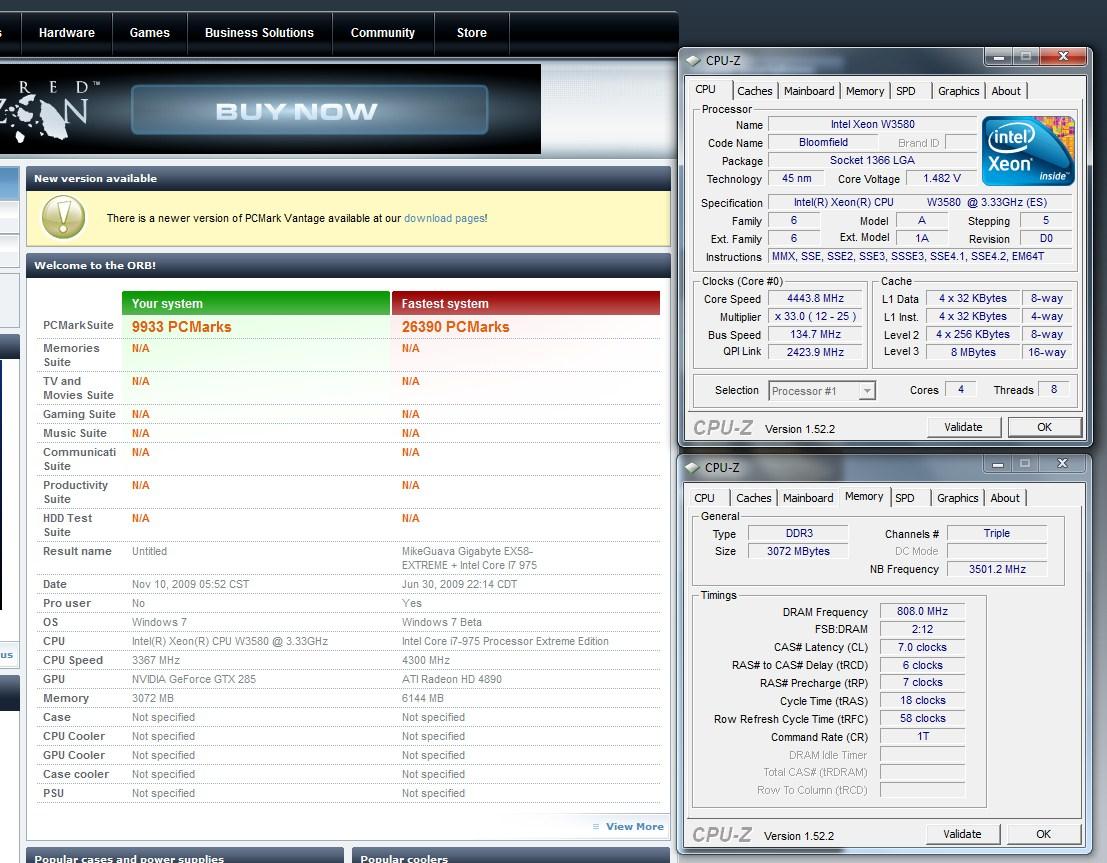
Task: Click Validate in top CPU-Z window
Action: (963, 427)
